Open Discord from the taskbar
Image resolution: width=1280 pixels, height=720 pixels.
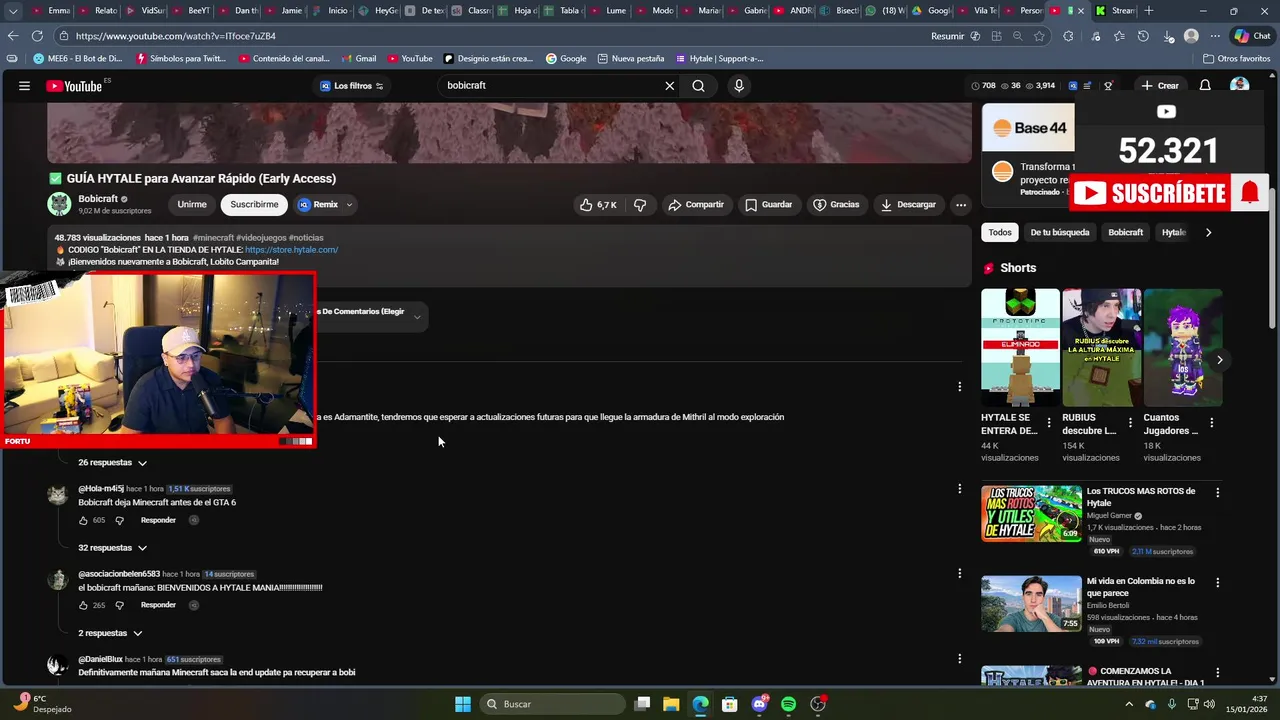(x=759, y=704)
